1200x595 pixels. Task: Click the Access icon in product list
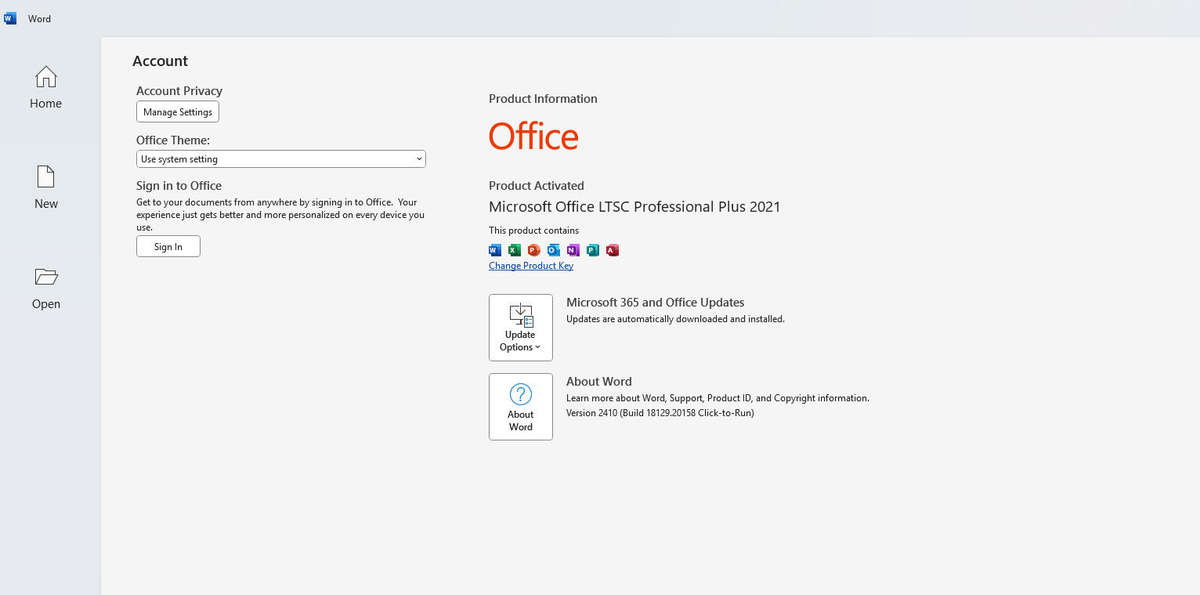(x=612, y=250)
